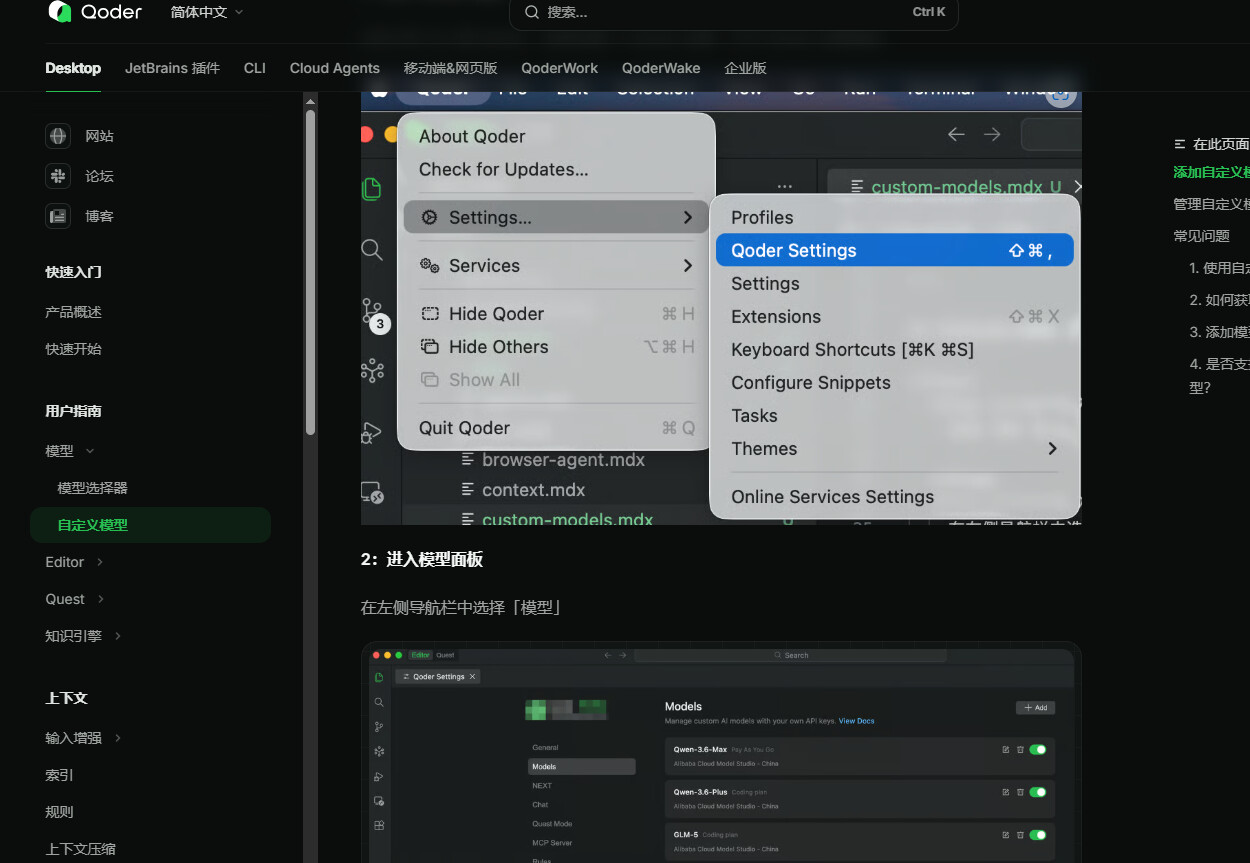Click the sidebar scrollbar up arrow

[310, 100]
